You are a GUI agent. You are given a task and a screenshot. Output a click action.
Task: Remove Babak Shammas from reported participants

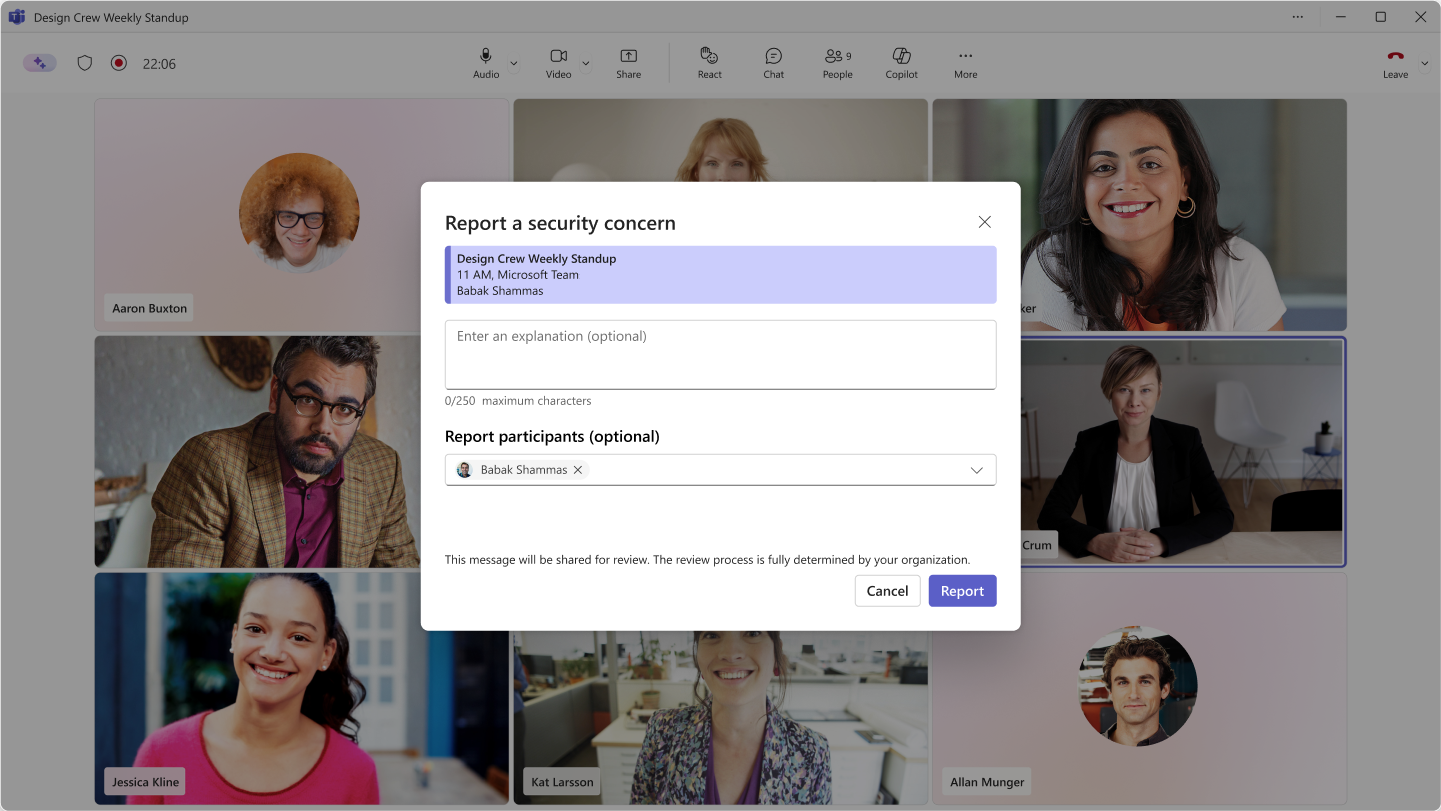click(x=578, y=470)
